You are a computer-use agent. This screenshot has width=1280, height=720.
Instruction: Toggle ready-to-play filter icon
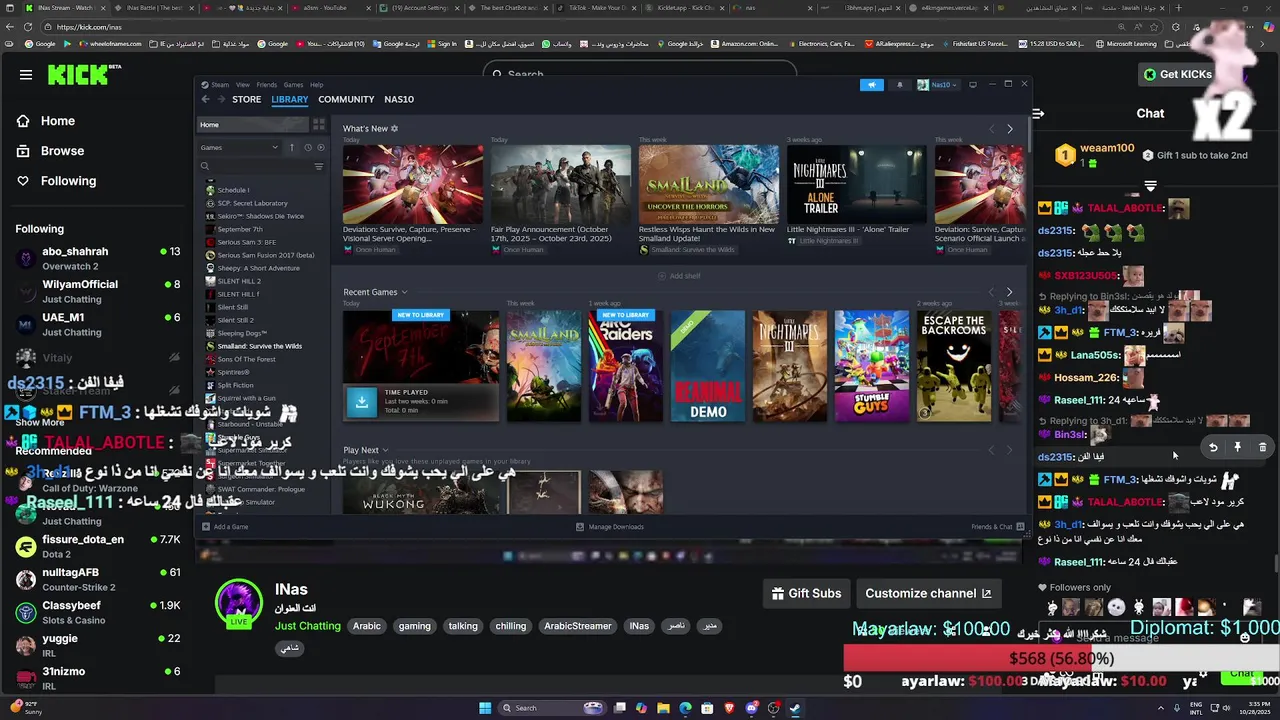tap(320, 147)
